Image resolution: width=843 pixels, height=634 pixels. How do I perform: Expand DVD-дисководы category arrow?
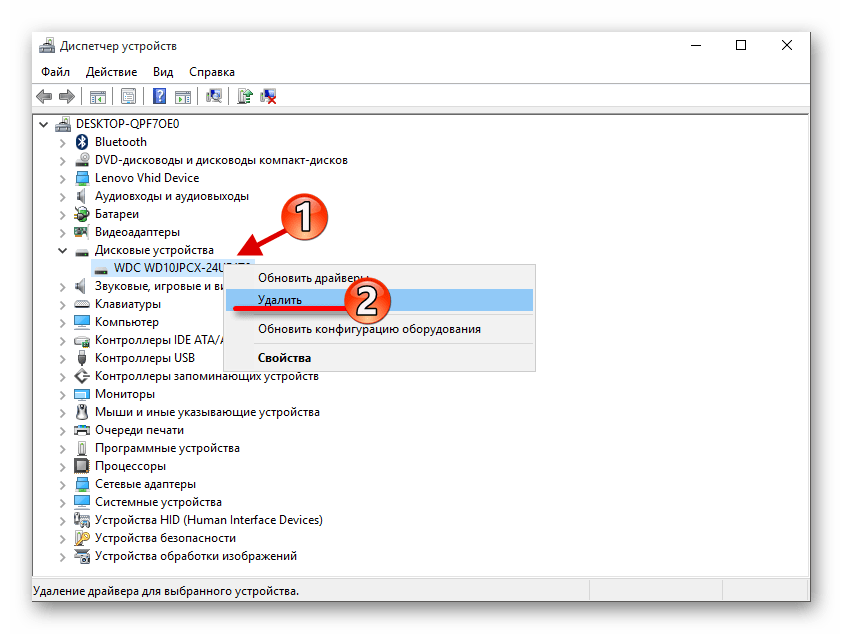tap(62, 161)
